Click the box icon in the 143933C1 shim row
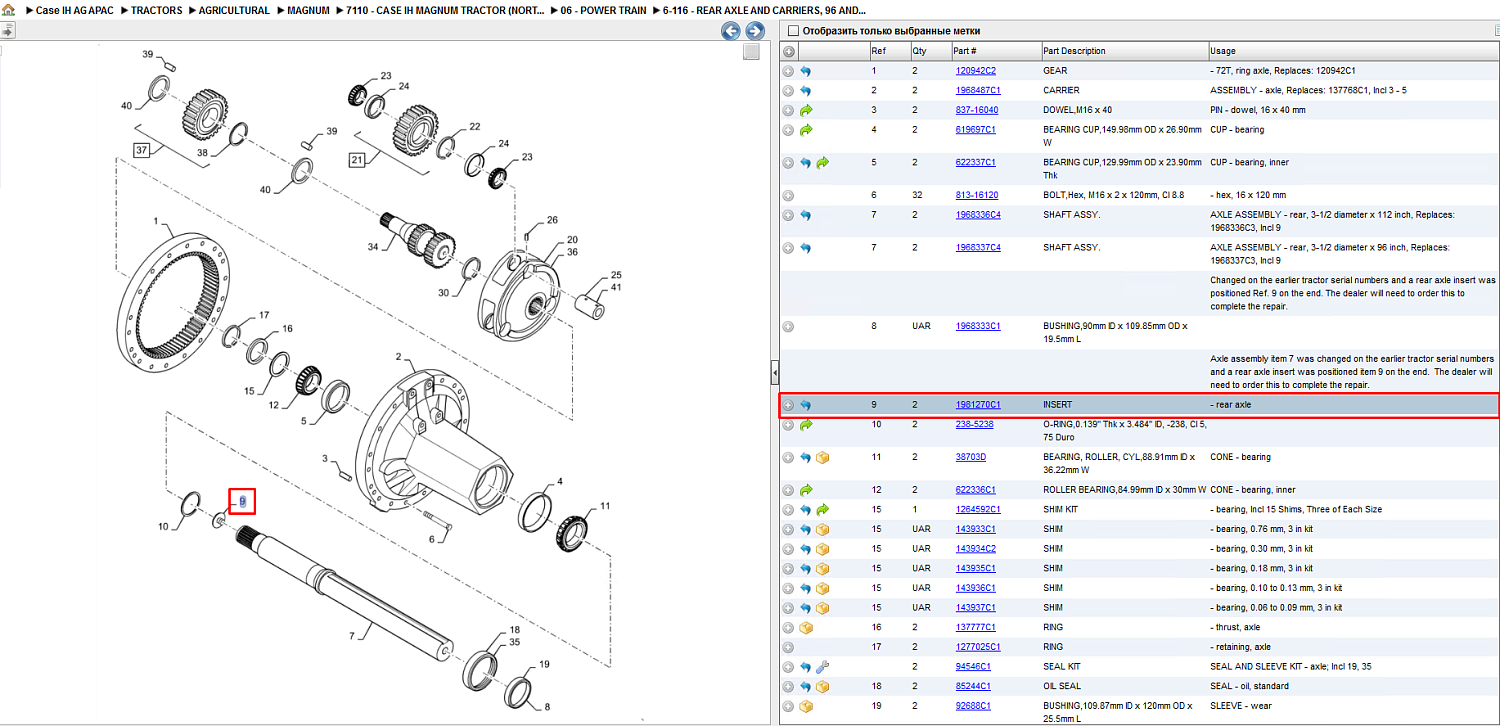The width and height of the screenshot is (1500, 726). coord(823,529)
